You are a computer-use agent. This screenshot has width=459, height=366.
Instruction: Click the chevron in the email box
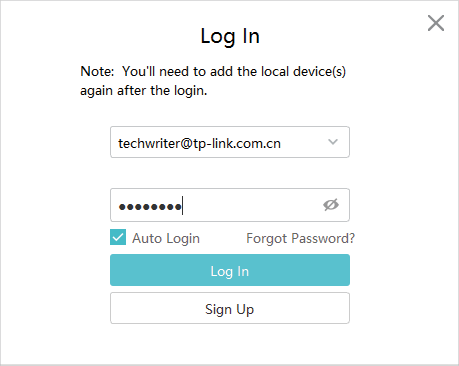point(333,142)
